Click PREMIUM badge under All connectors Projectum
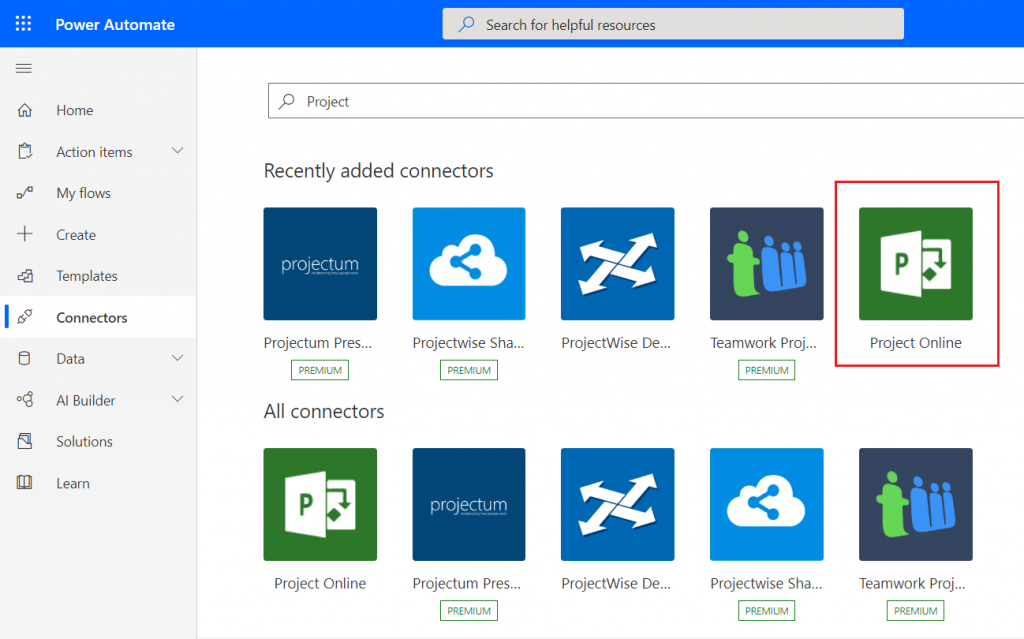 469,610
